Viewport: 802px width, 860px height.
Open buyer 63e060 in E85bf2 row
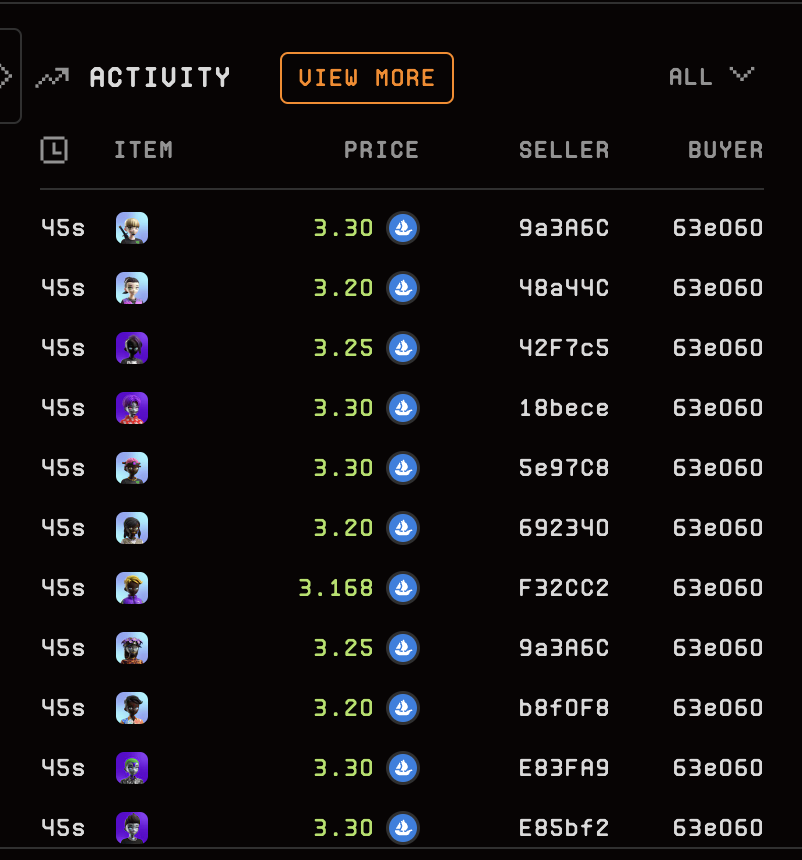pyautogui.click(x=718, y=828)
